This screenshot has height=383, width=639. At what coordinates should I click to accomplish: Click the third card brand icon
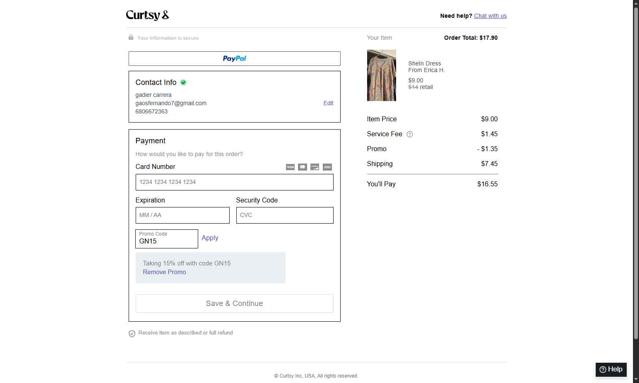[x=315, y=167]
